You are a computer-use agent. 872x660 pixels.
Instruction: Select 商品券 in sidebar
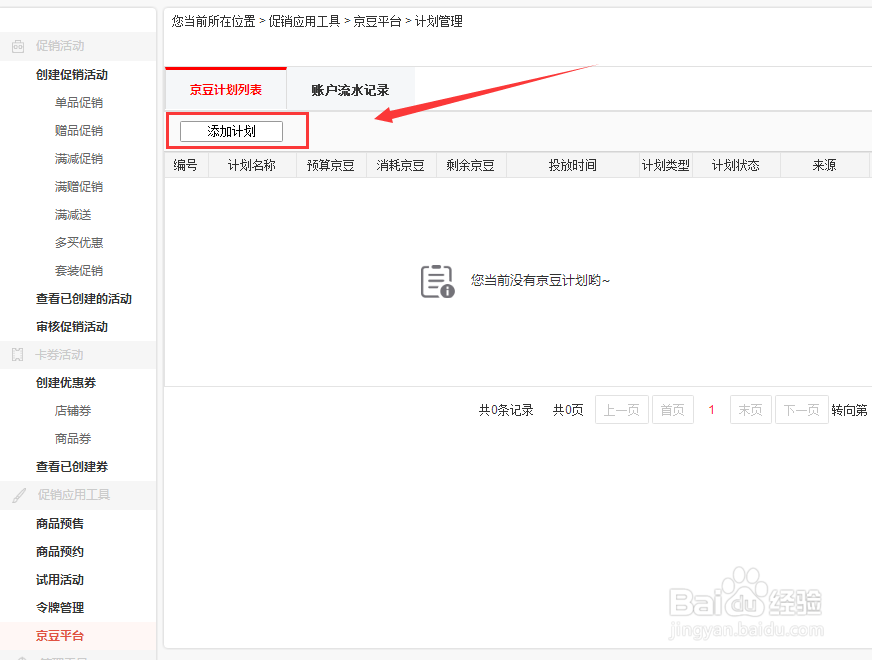(x=73, y=439)
